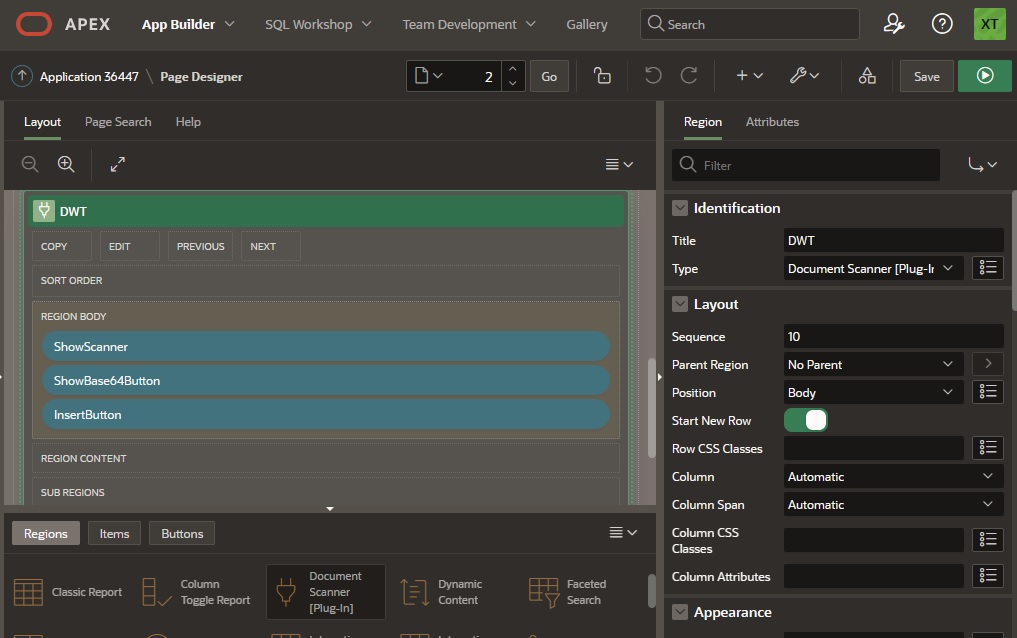Click the Undo arrow icon
Screen dimensions: 1017x638
(x=653, y=76)
